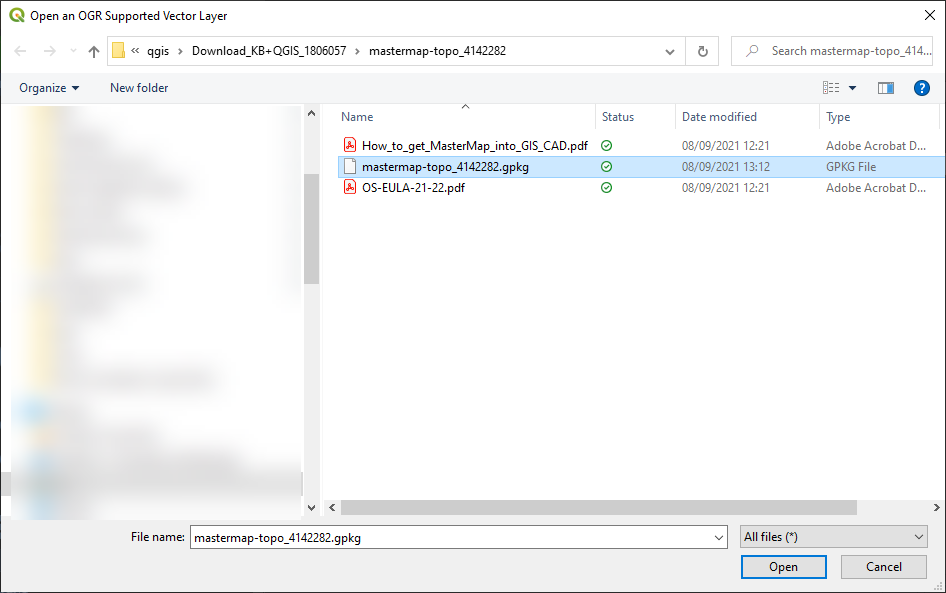
Task: Click PDF icon of How_to_get_MasterMap file
Action: (x=350, y=145)
